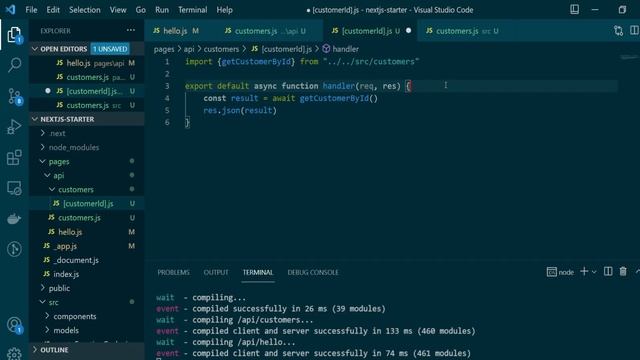Expand the .next folder
This screenshot has width=640, height=360.
pos(57,133)
